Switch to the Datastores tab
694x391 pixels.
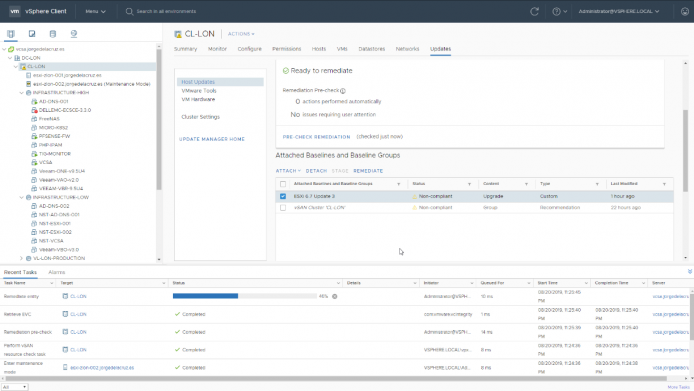tap(372, 49)
